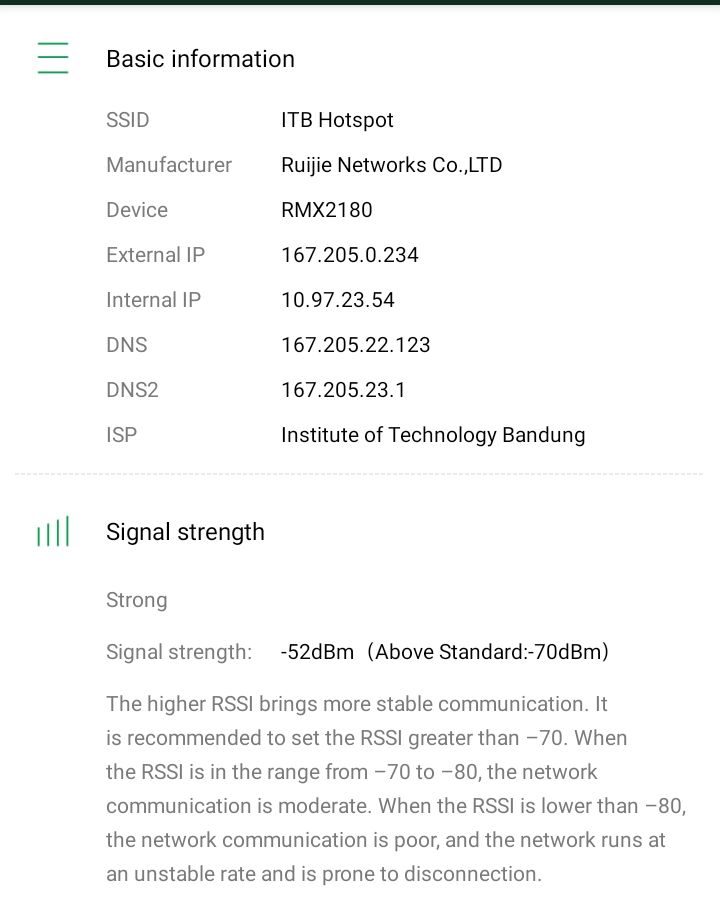
Task: Select the Basic information heading
Action: tap(200, 59)
